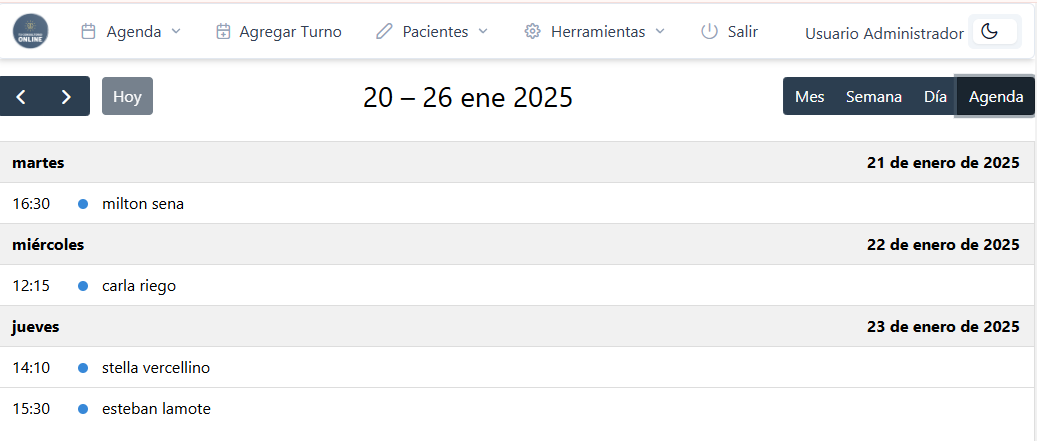Toggle dark mode with the moon button

pyautogui.click(x=990, y=32)
